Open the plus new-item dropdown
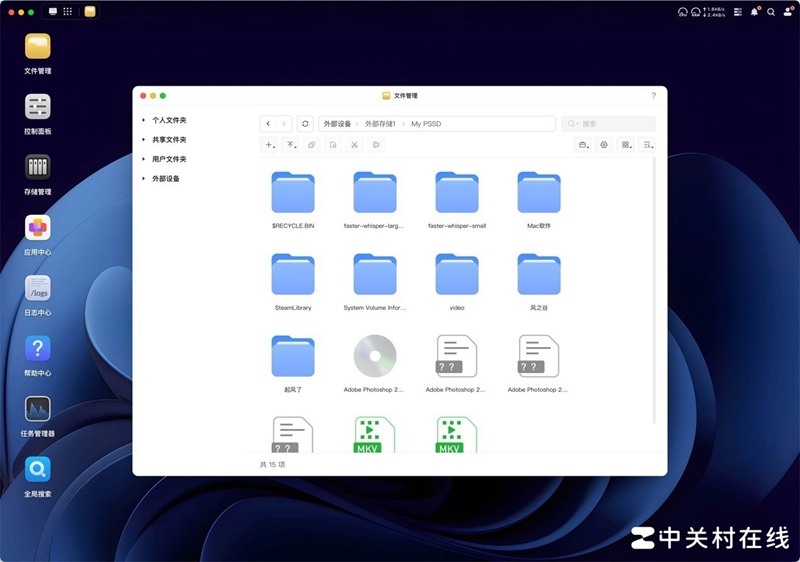The height and width of the screenshot is (562, 800). tap(269, 145)
